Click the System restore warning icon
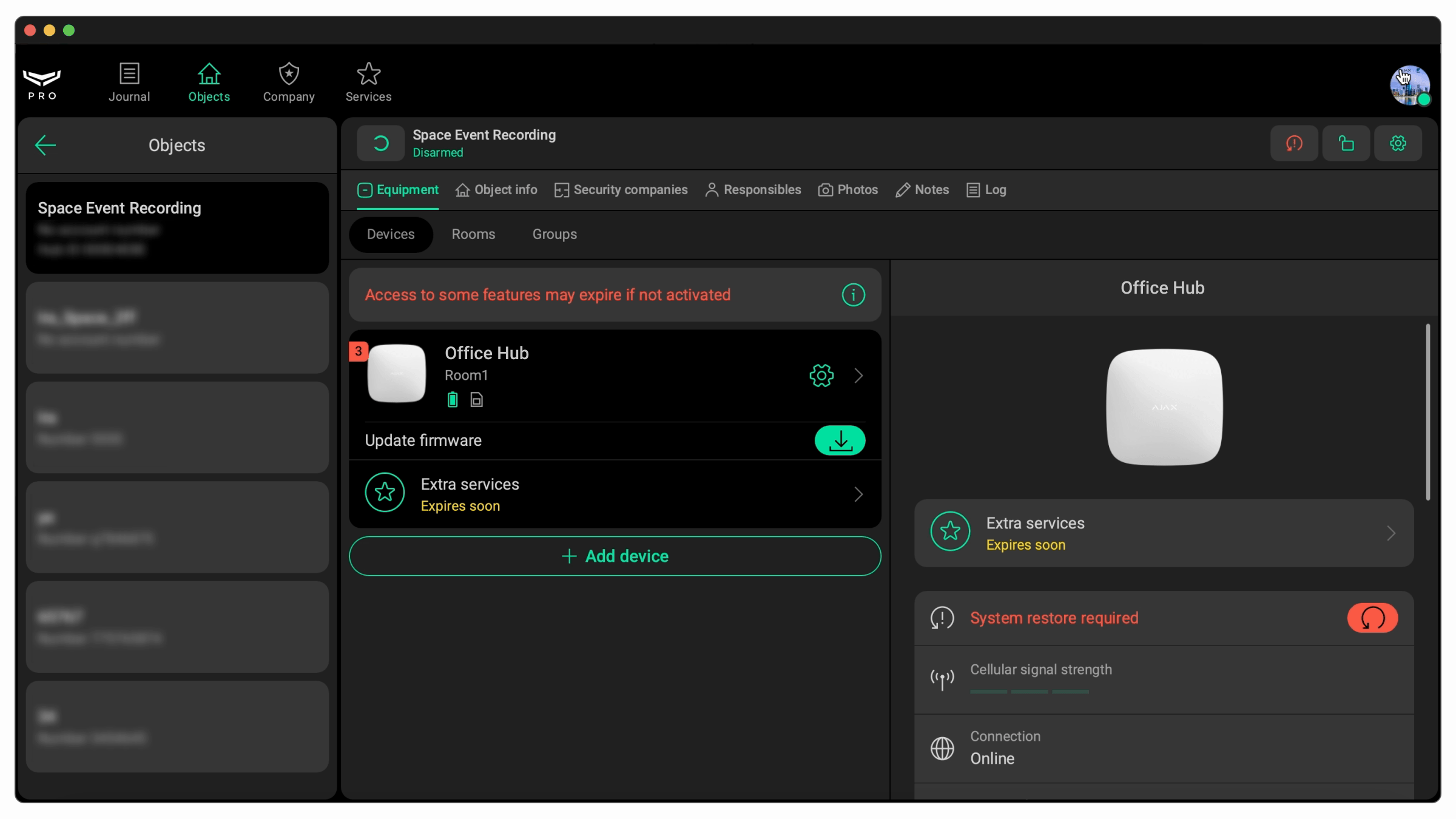This screenshot has width=1456, height=819. (x=942, y=618)
